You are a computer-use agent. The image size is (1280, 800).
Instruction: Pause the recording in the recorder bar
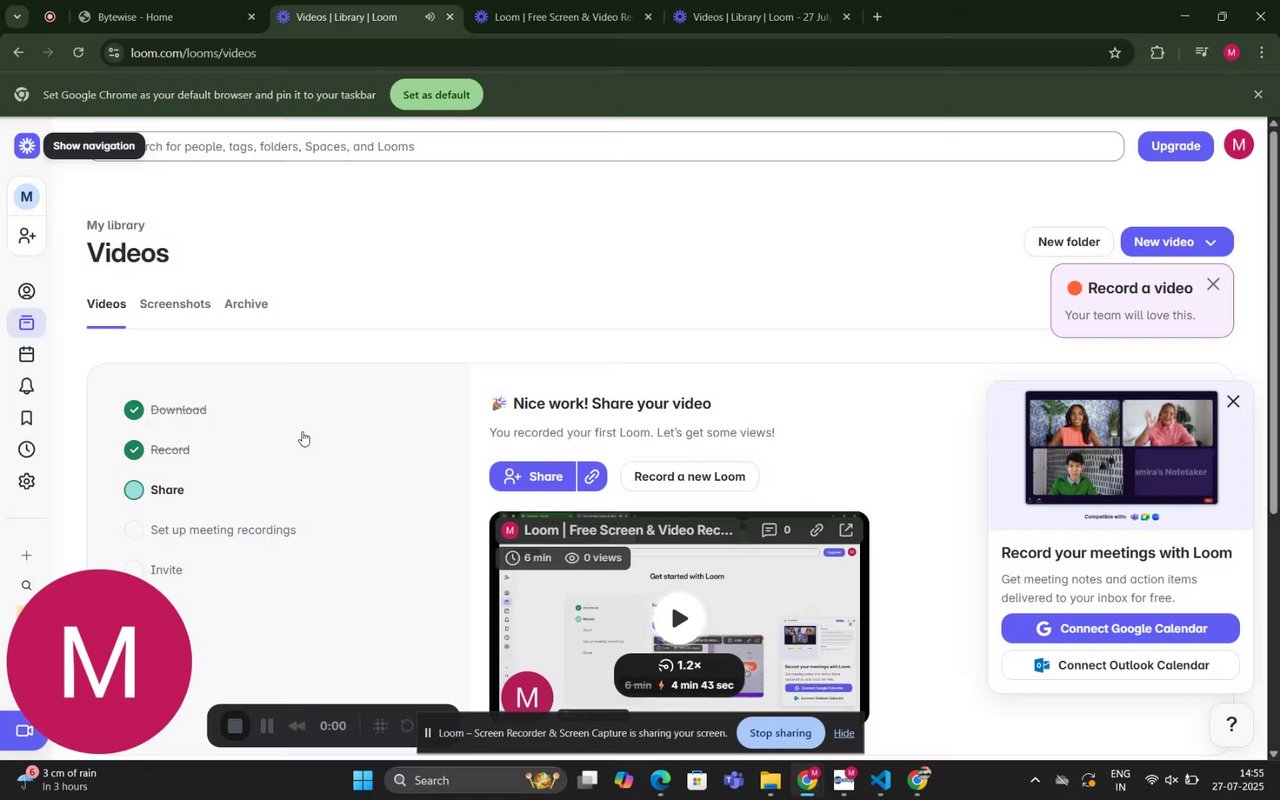coord(267,726)
